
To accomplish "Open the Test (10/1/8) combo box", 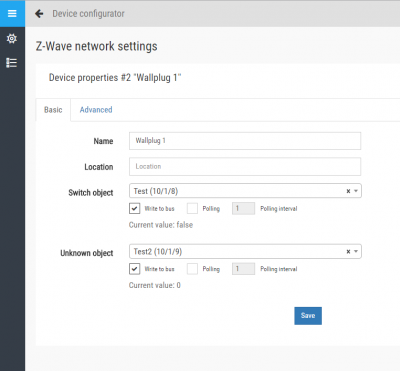I will coord(245,191).
